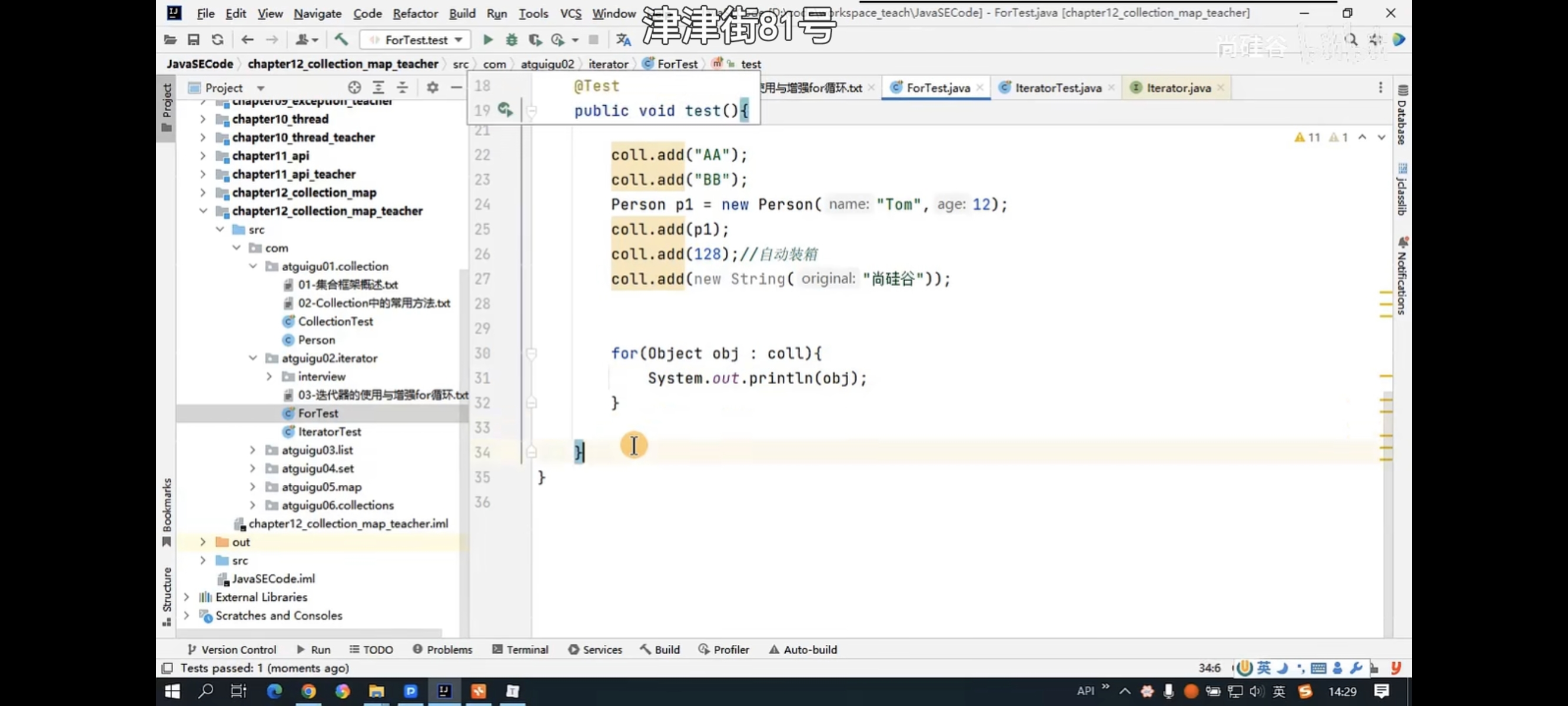Switch to the IteratorTest.java tab
The image size is (1568, 706).
pyautogui.click(x=1057, y=88)
